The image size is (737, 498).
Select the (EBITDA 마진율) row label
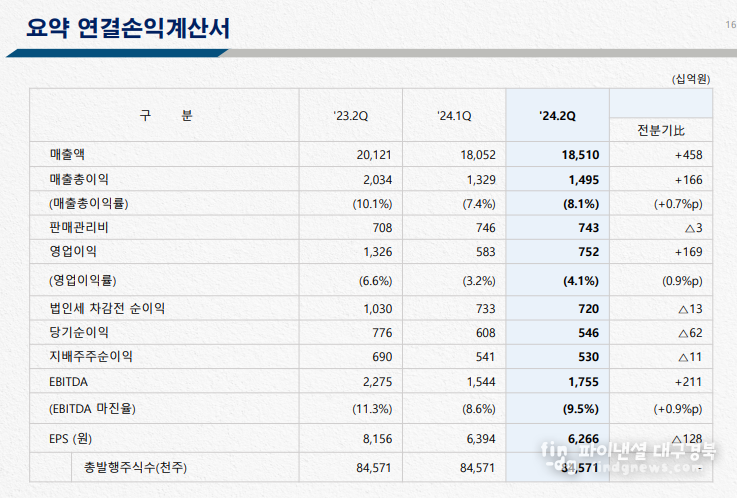click(92, 408)
